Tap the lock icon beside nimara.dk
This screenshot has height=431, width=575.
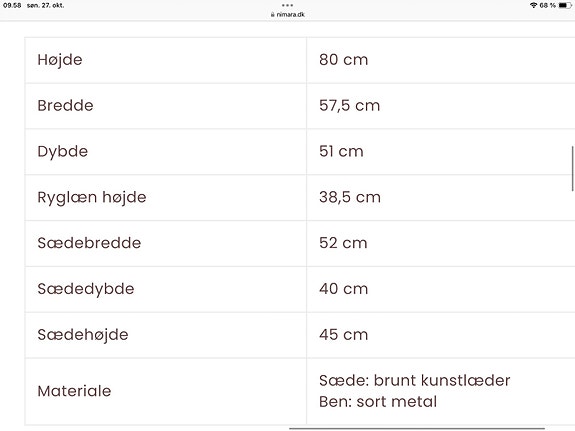[x=272, y=15]
